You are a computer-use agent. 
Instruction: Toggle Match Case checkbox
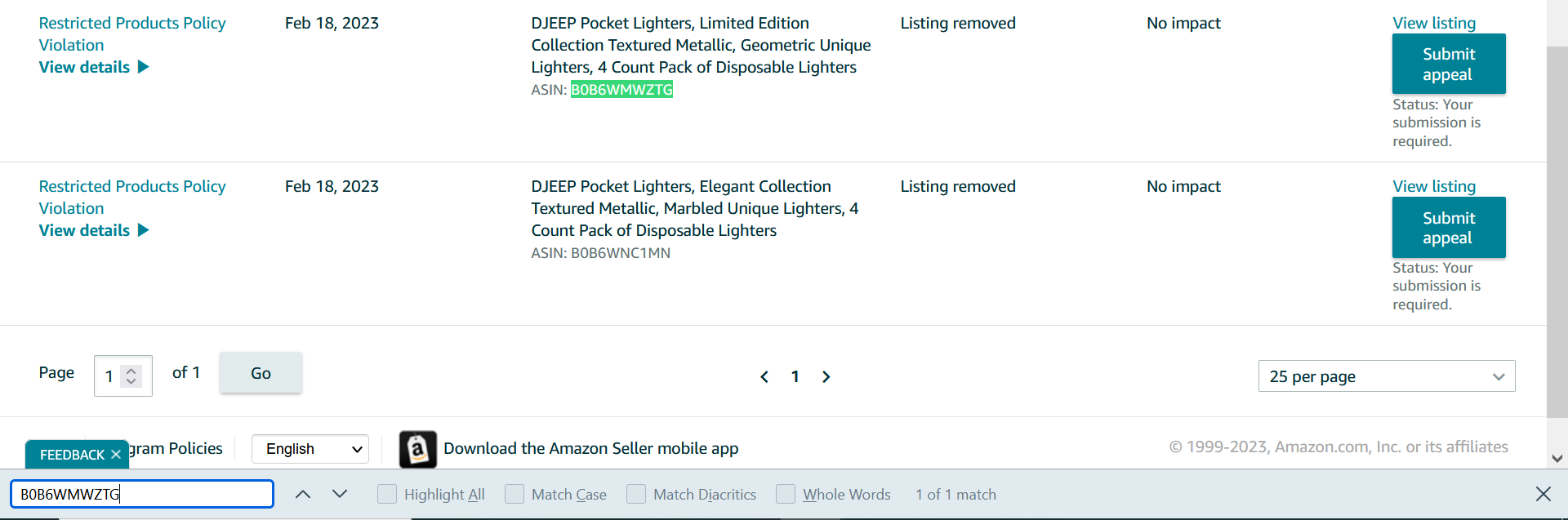(x=514, y=494)
